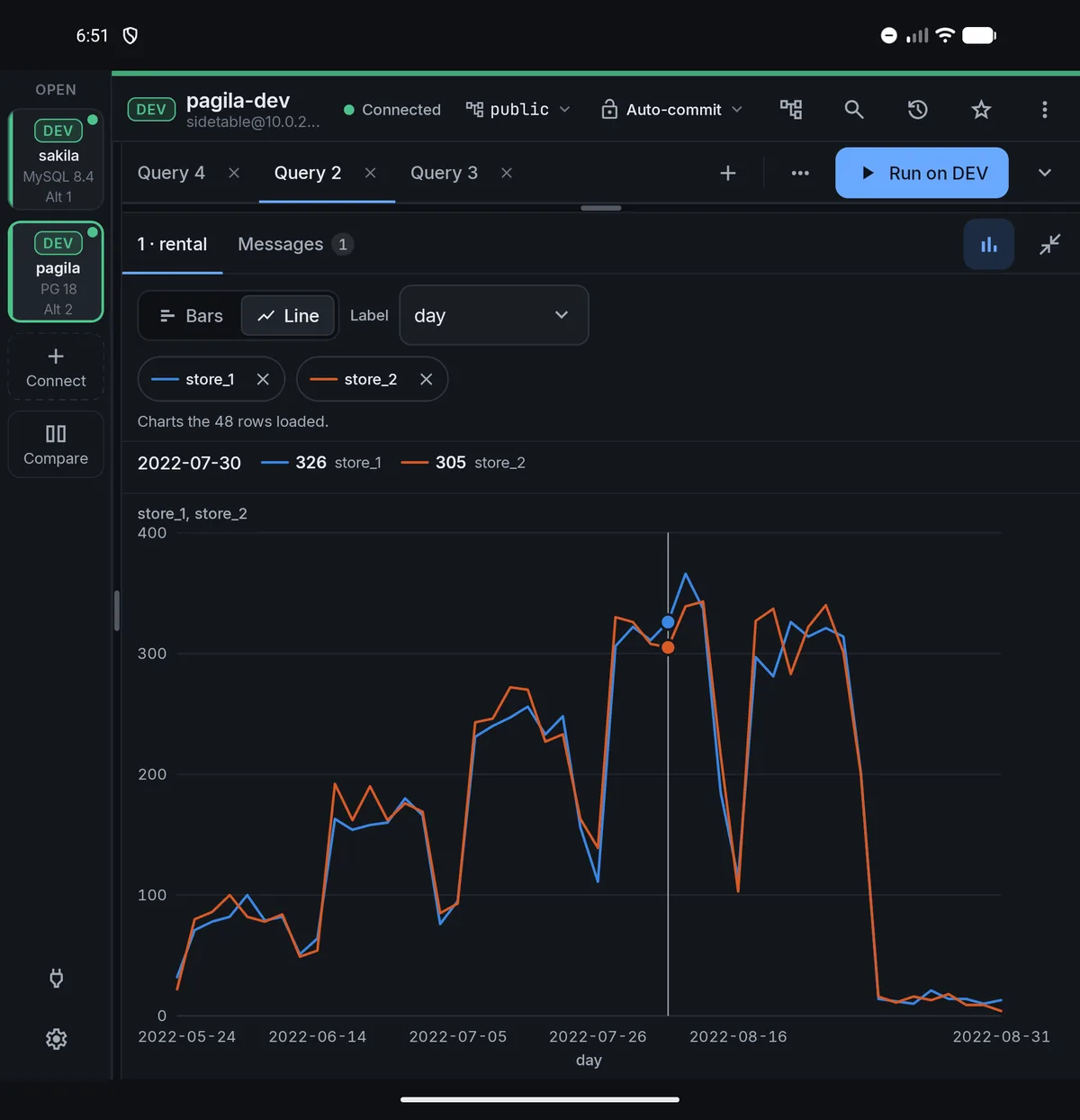Close the Query 4 tab
Screen dimensions: 1080x1120
coord(234,173)
